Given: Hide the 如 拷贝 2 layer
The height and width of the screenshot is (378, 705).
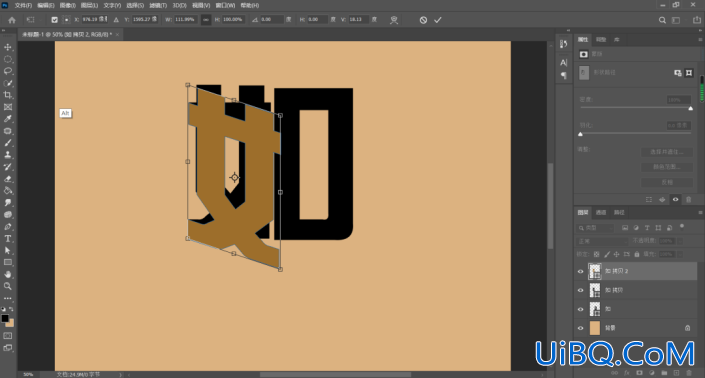Looking at the screenshot, I should pyautogui.click(x=580, y=271).
